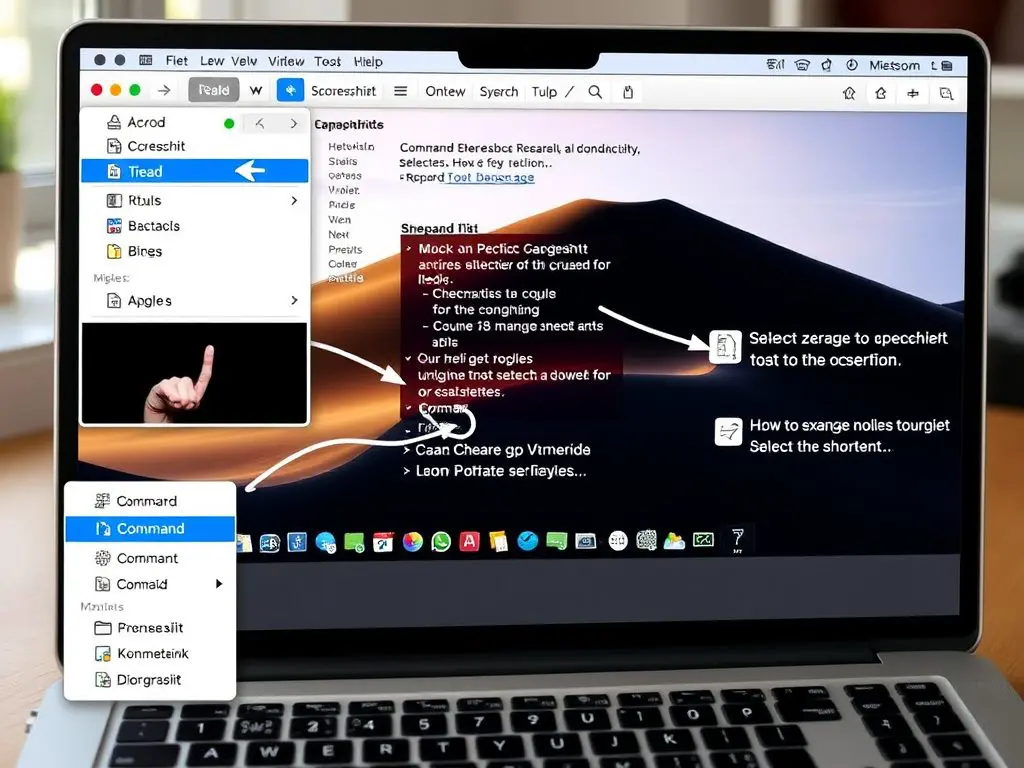Select the Tiead item in the sidebar menu

coord(146,172)
